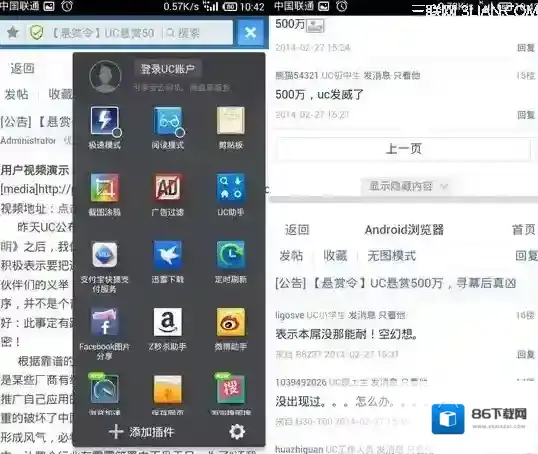Click the Android浏览器 forum title
538x454 pixels.
[404, 230]
